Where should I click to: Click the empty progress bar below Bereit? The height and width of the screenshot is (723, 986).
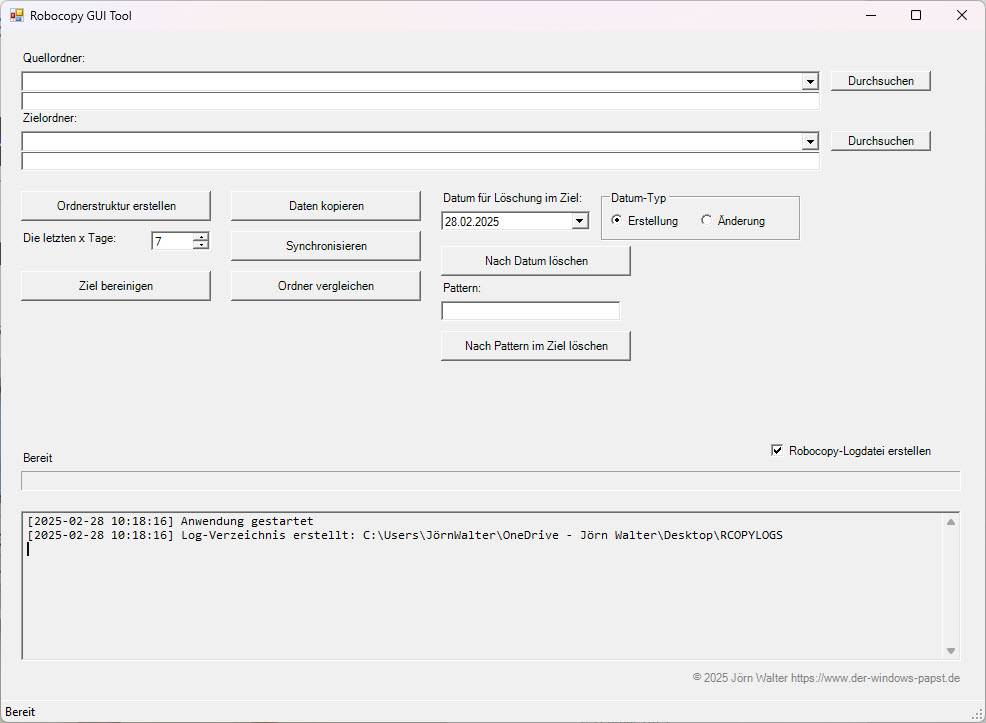[x=490, y=481]
